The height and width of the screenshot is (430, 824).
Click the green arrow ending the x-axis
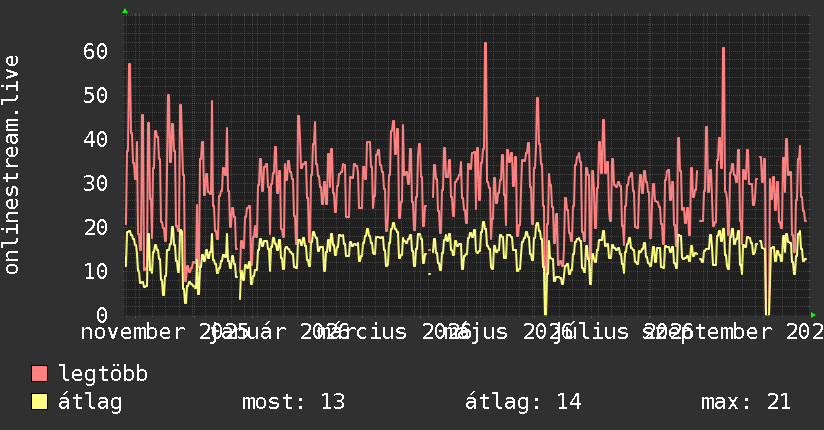click(813, 315)
